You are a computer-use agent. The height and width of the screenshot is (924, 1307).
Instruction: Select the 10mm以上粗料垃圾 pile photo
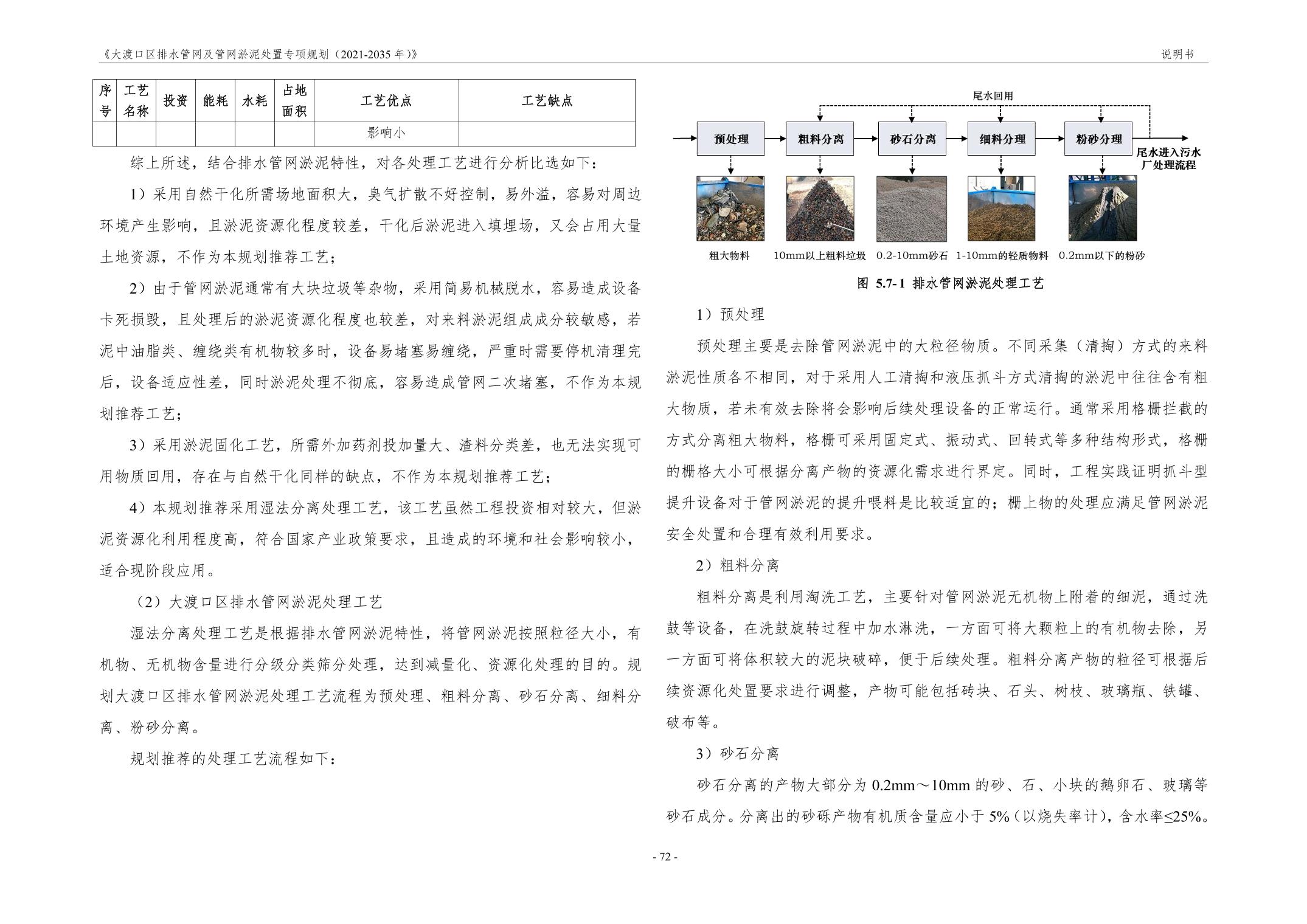(x=820, y=209)
